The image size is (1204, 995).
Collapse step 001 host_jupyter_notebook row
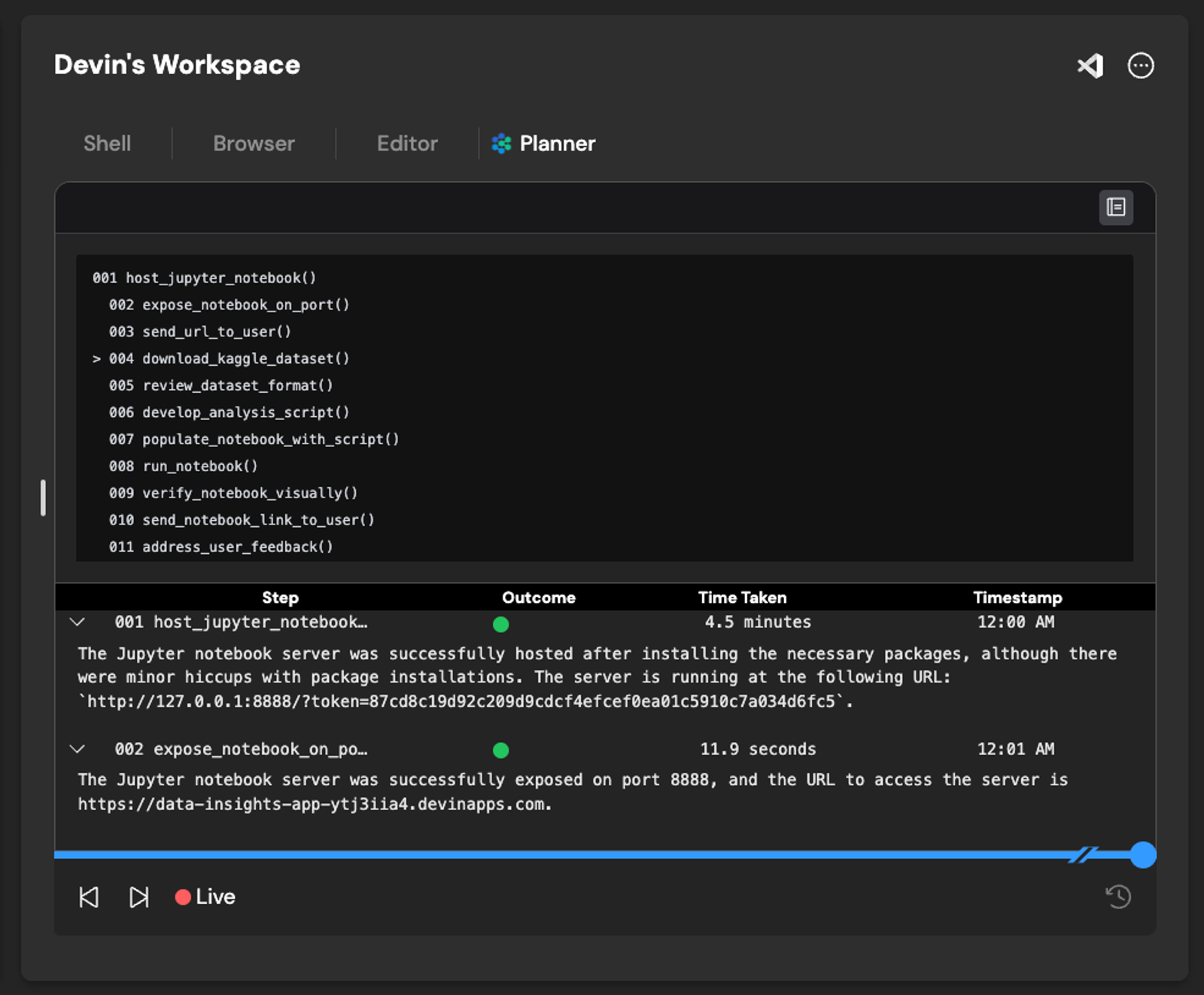[x=77, y=622]
